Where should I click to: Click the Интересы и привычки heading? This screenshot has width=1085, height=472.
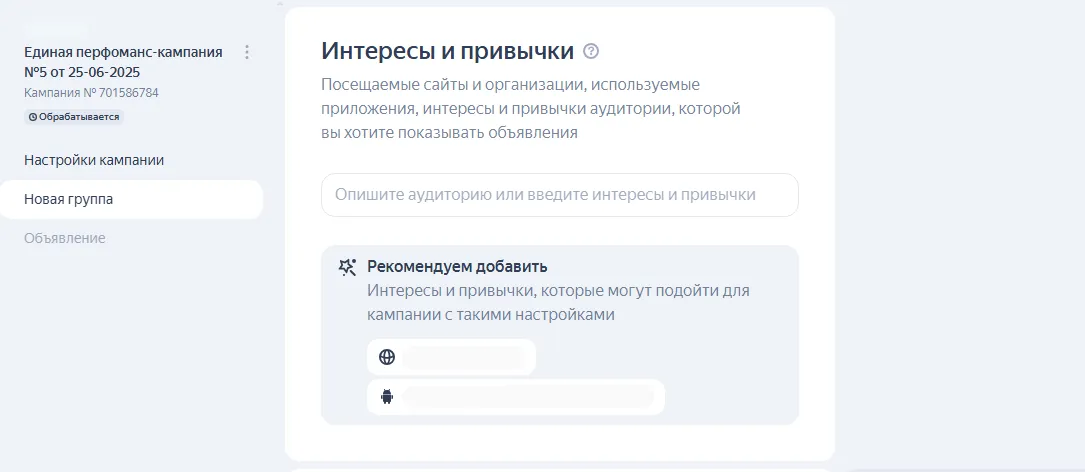pyautogui.click(x=447, y=51)
